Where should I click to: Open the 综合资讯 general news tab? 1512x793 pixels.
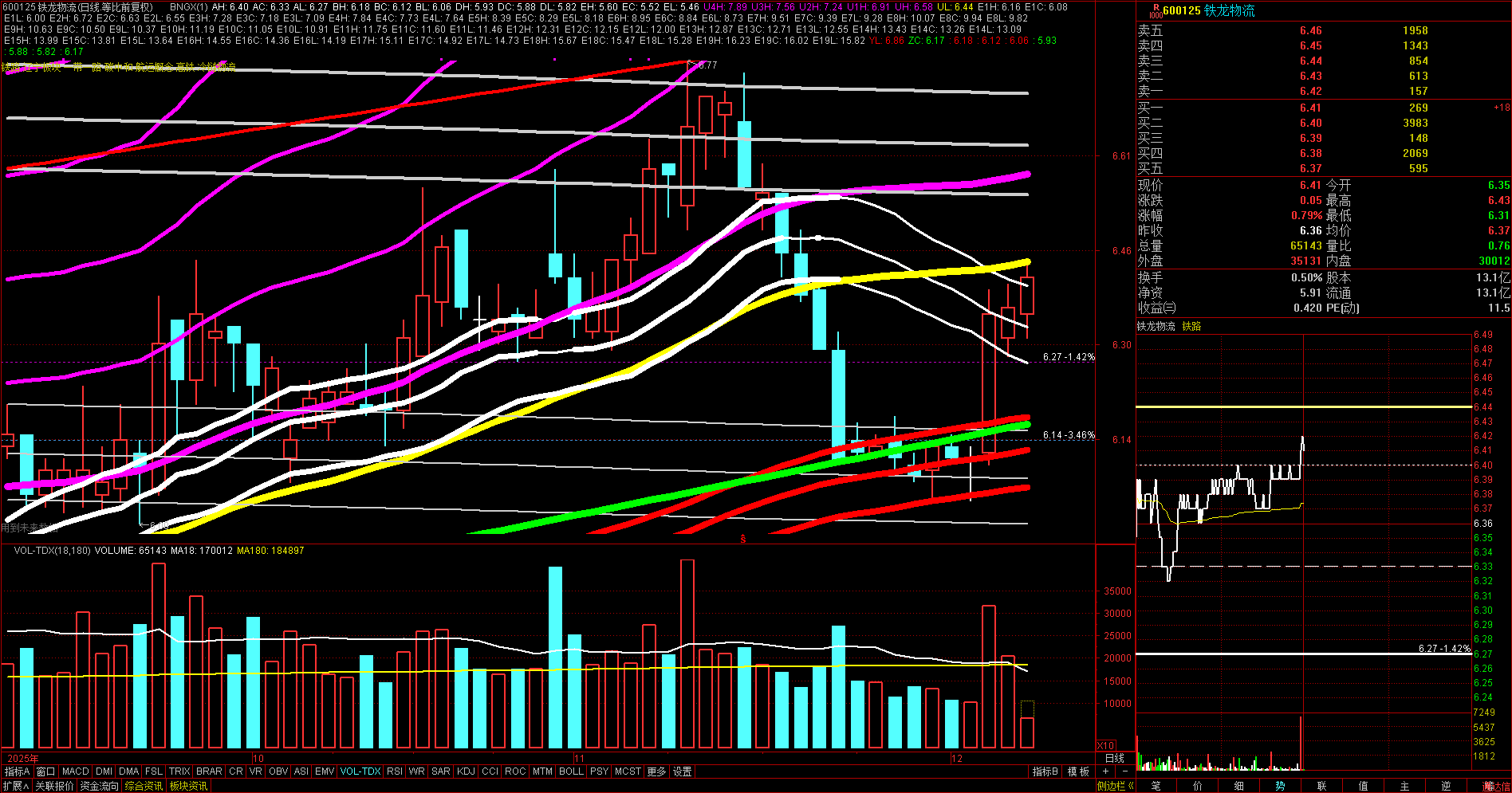[144, 786]
